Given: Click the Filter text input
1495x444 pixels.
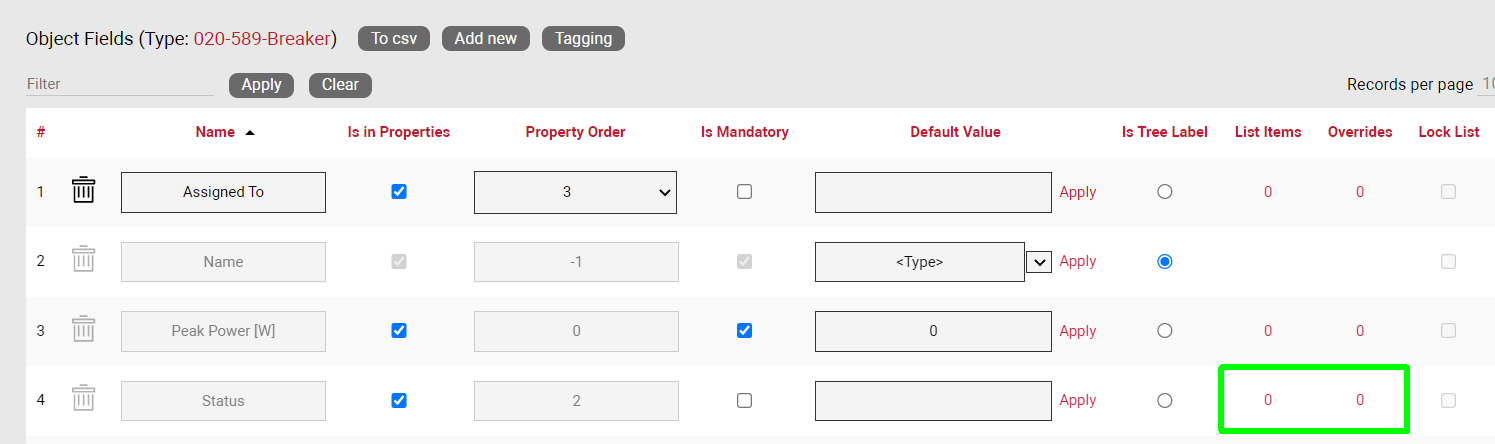Looking at the screenshot, I should click(120, 84).
